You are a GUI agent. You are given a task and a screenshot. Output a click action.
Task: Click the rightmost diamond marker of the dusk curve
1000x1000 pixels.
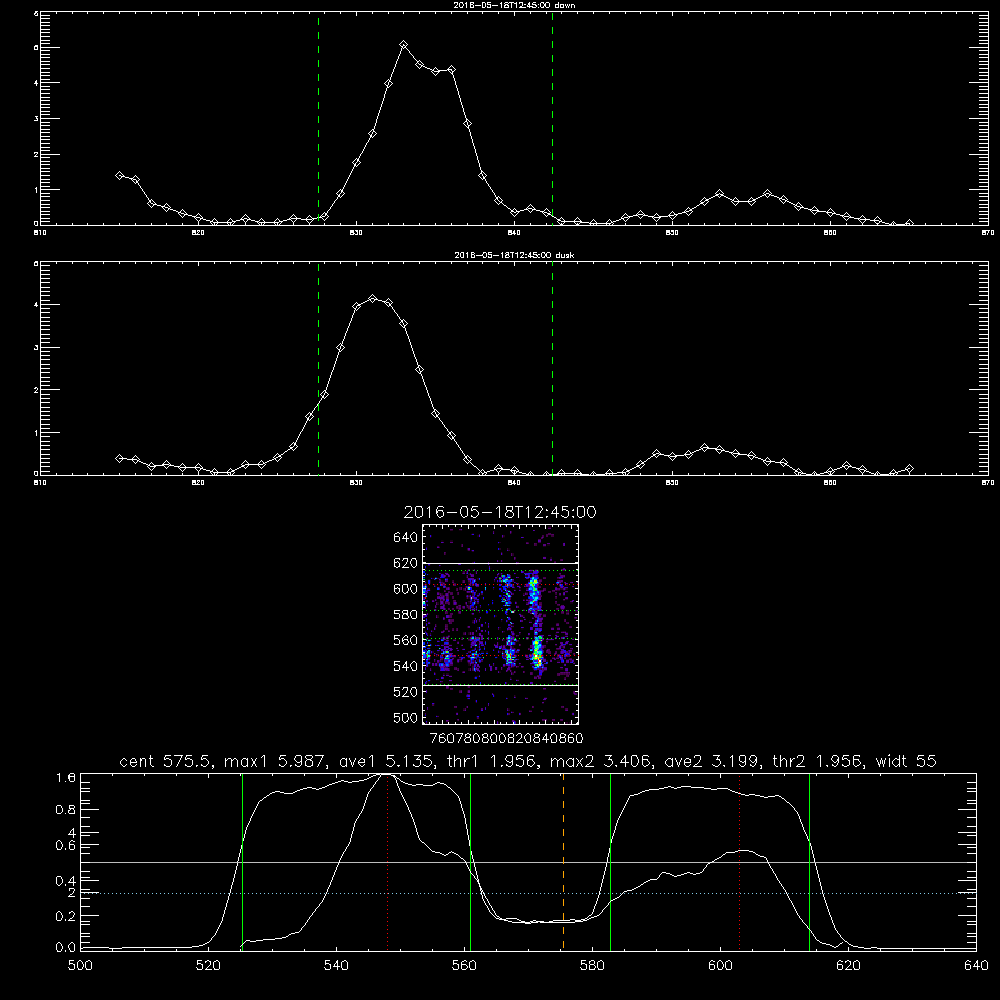point(909,469)
